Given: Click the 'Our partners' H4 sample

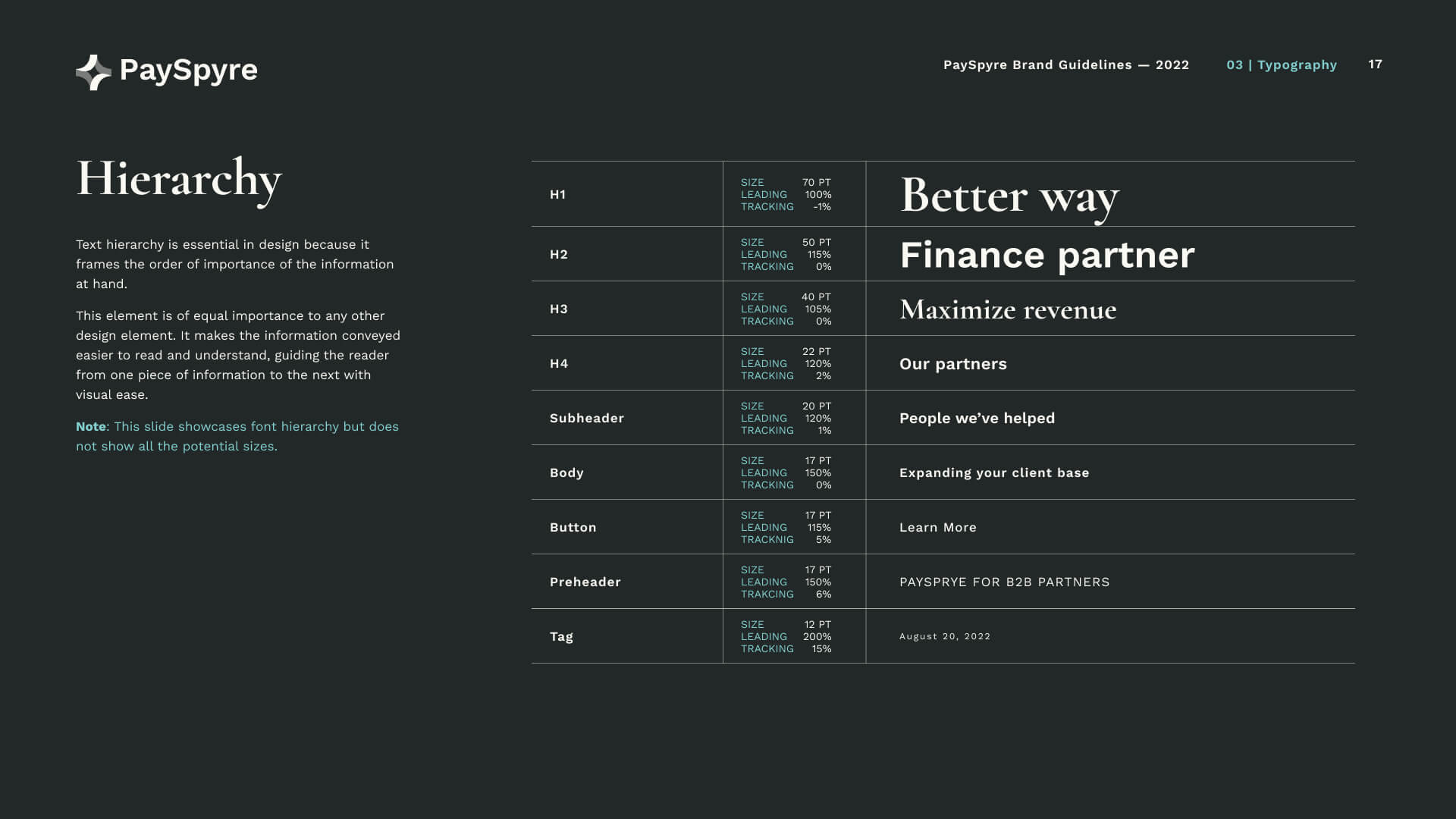Looking at the screenshot, I should coord(953,364).
